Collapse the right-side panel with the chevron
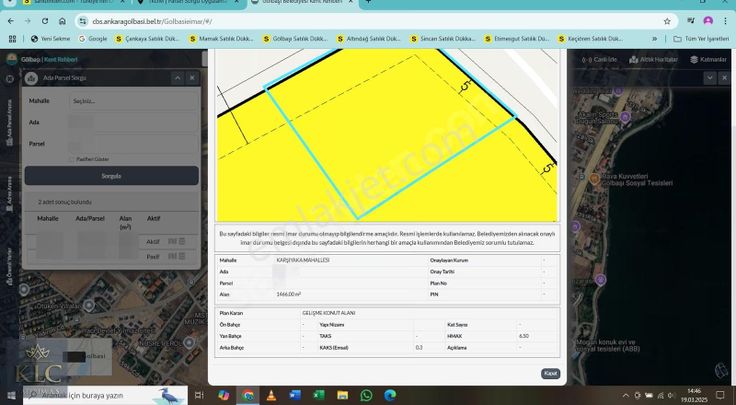Image resolution: width=736 pixels, height=405 pixels. 710,77
